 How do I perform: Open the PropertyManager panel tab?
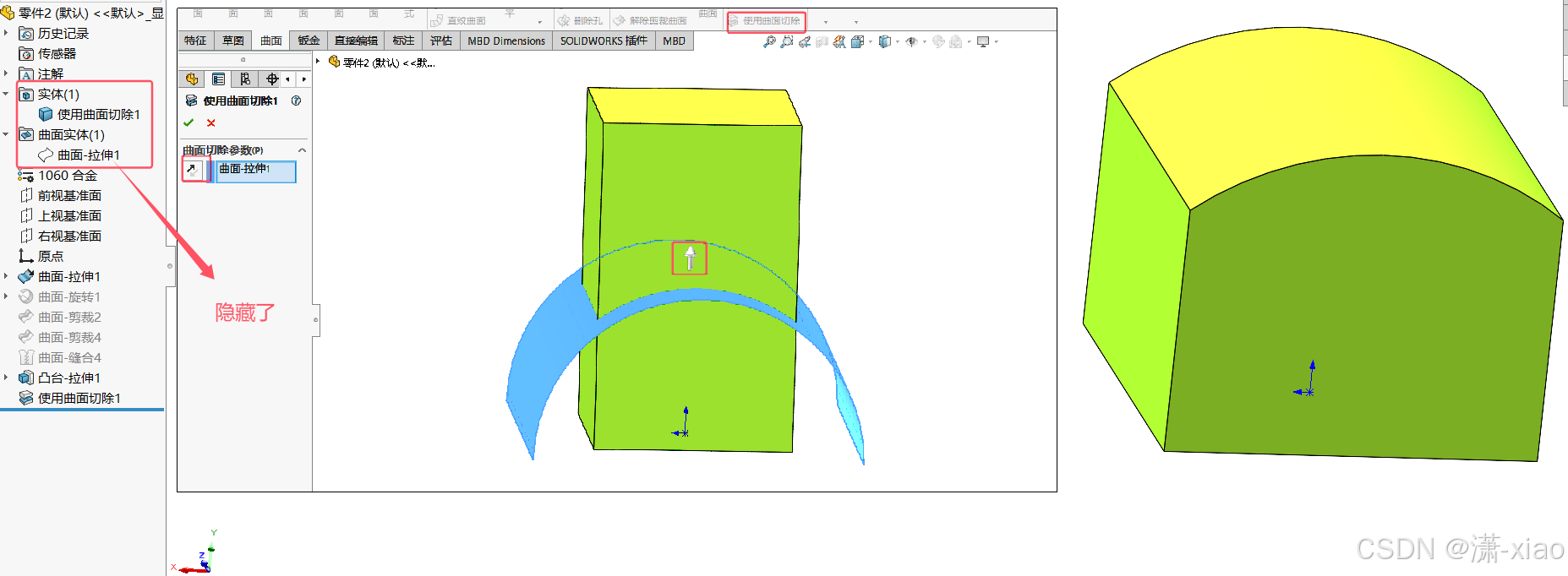coord(219,79)
